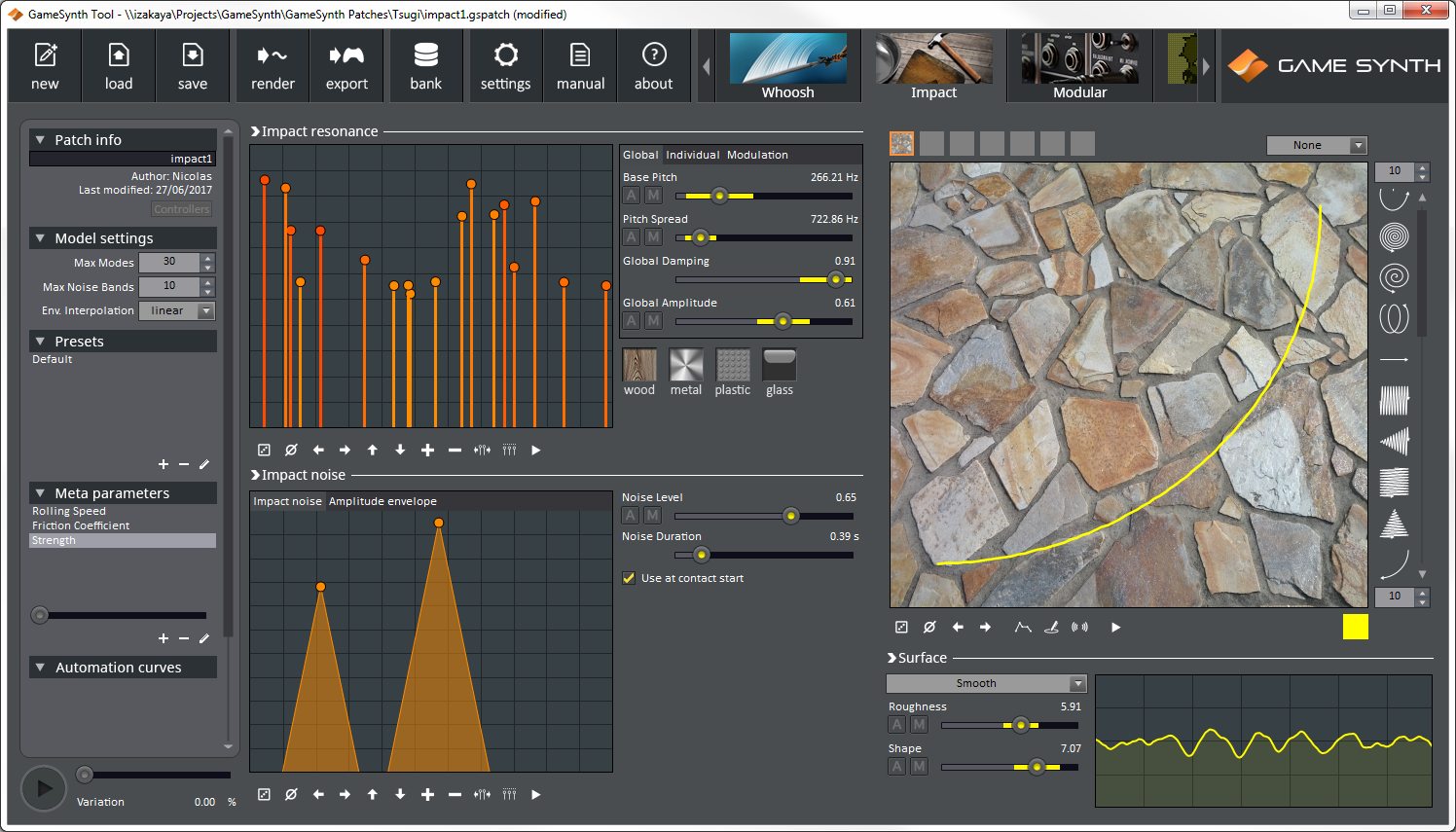Click the curve editing icon below the sketch pad

coord(1023,627)
